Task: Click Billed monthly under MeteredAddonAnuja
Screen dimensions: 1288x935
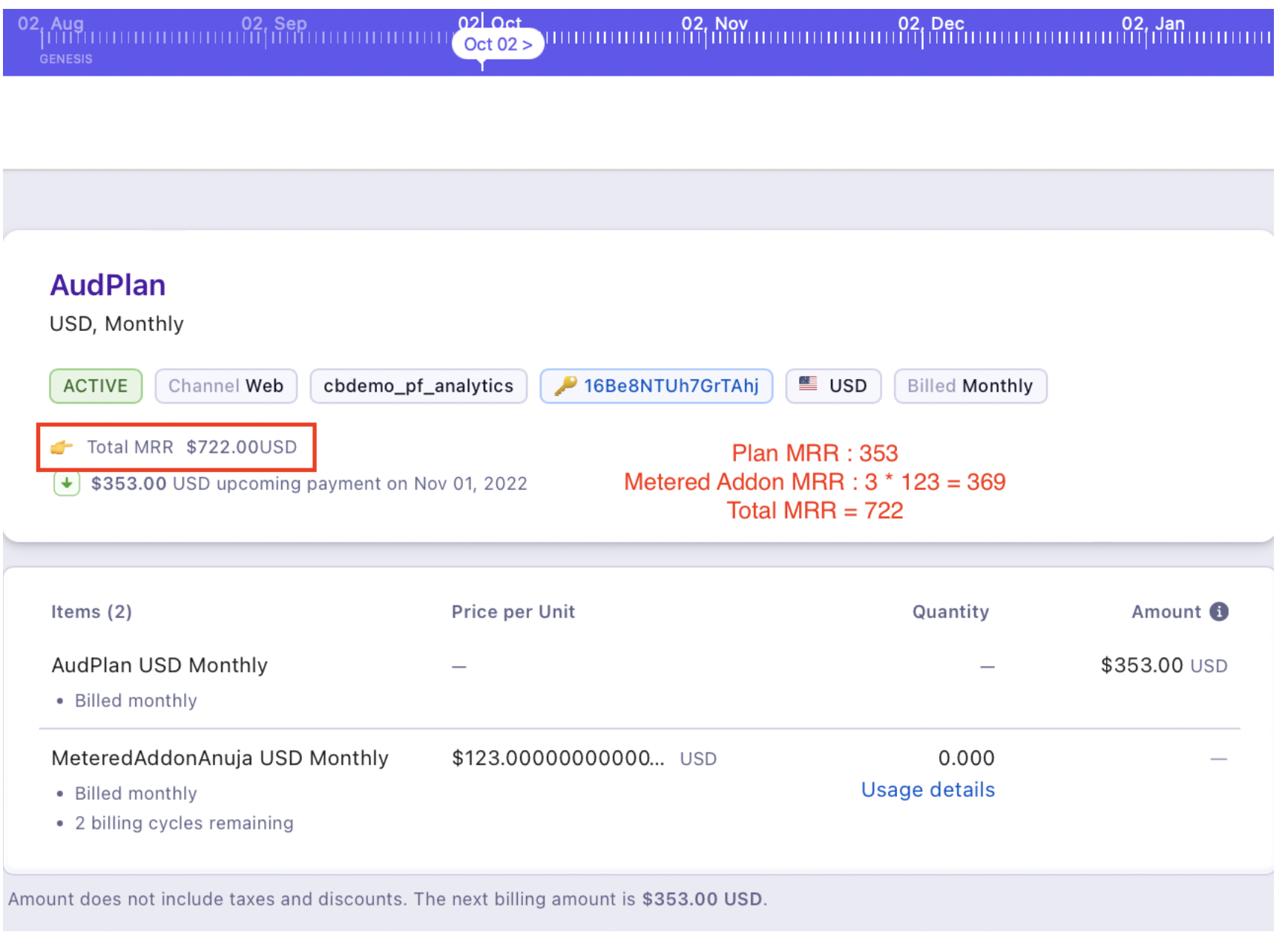Action: [x=136, y=793]
